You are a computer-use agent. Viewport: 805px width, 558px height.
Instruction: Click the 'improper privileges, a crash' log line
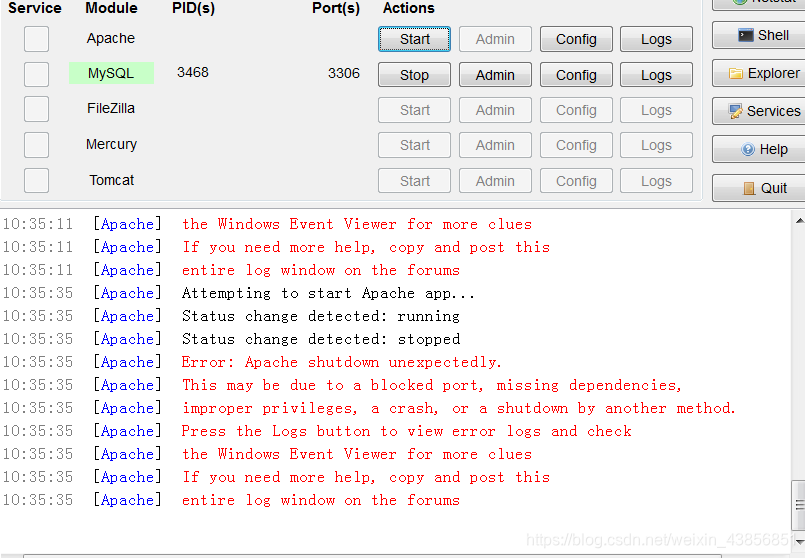pyautogui.click(x=458, y=408)
